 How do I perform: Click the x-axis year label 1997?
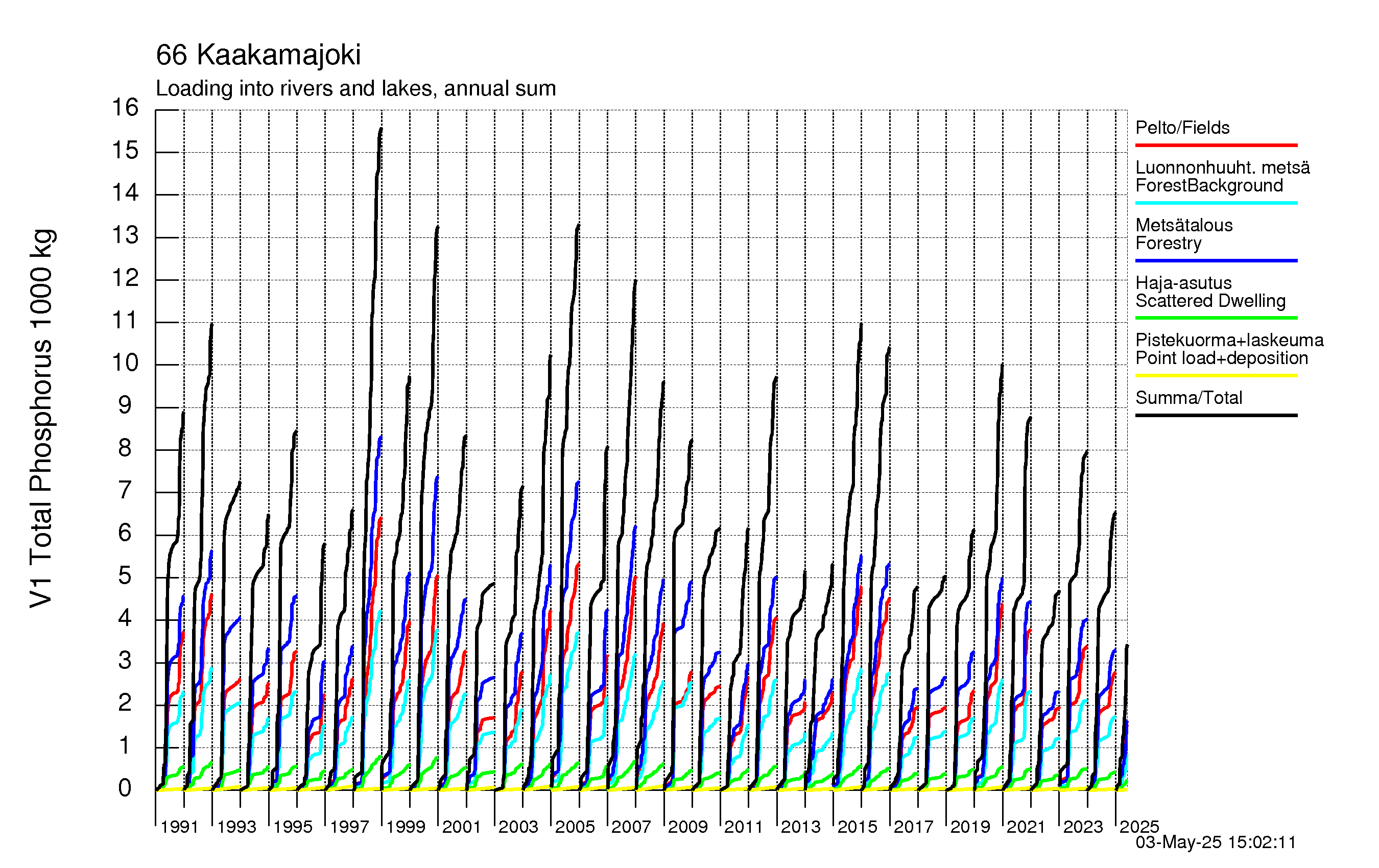click(x=349, y=827)
